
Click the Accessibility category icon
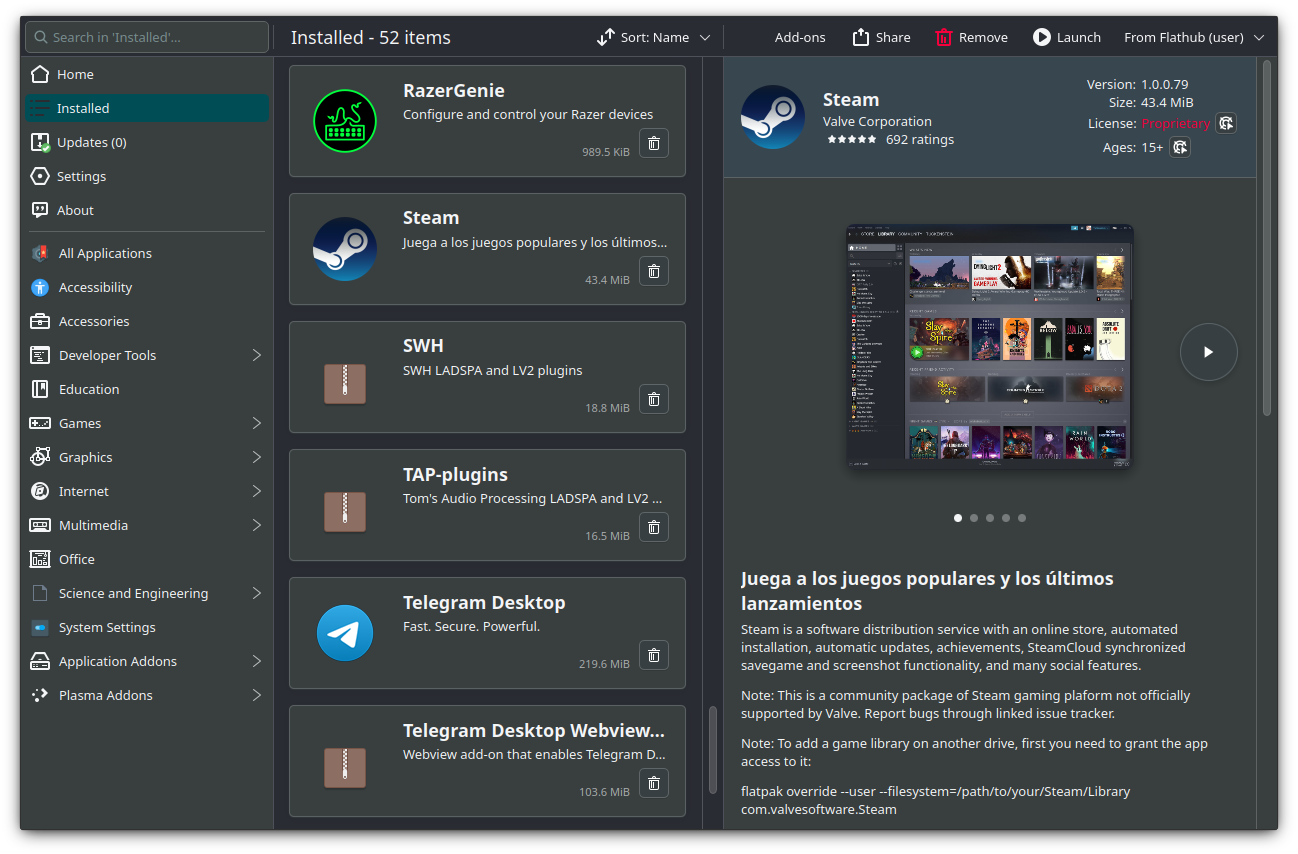tap(40, 287)
